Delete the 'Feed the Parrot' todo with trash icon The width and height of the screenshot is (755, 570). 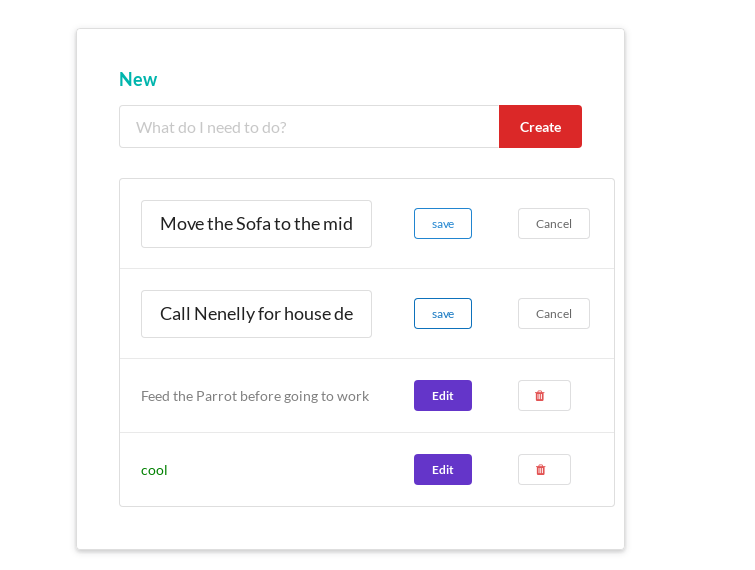(x=543, y=396)
